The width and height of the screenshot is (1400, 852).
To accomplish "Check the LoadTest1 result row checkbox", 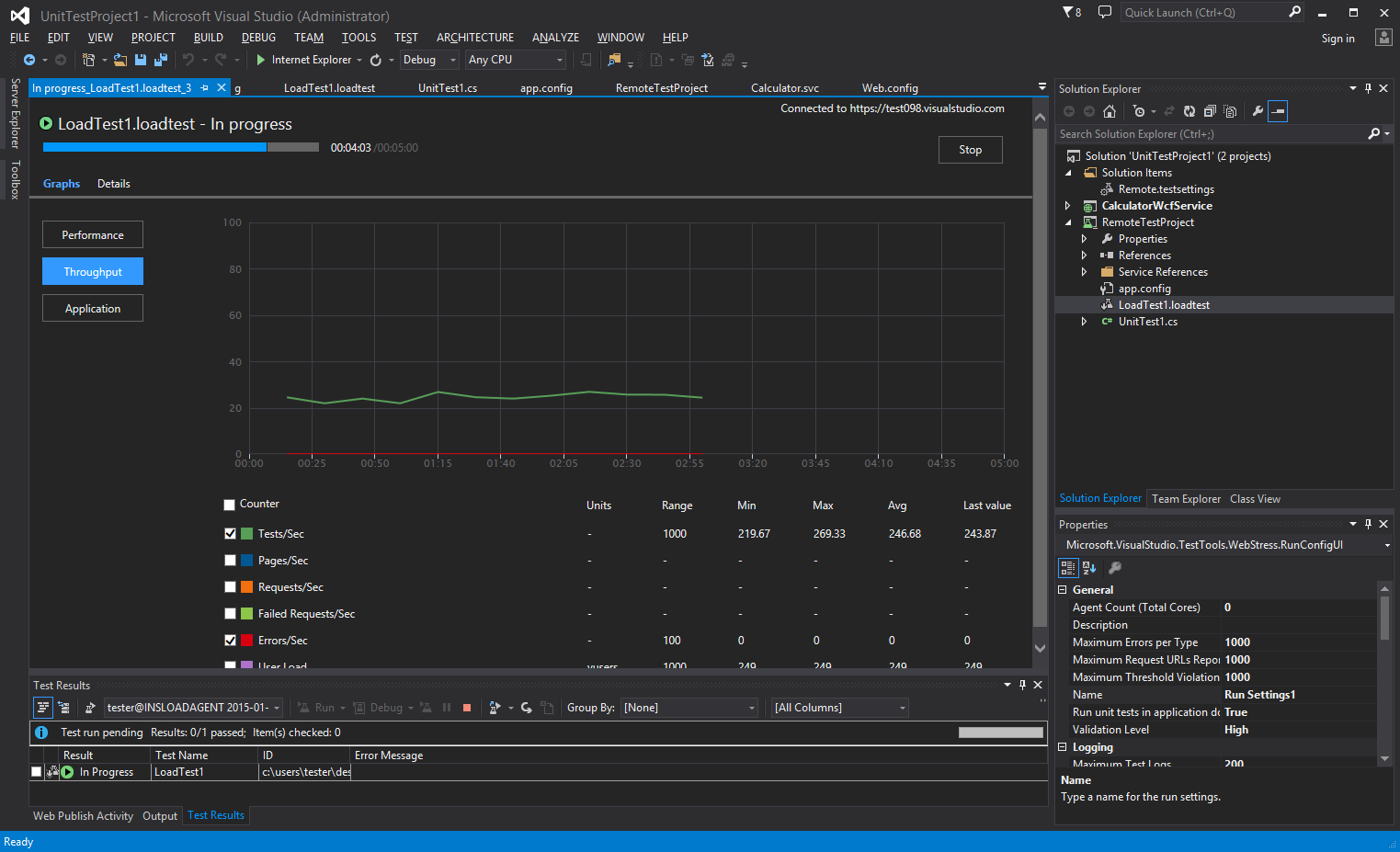I will click(36, 772).
